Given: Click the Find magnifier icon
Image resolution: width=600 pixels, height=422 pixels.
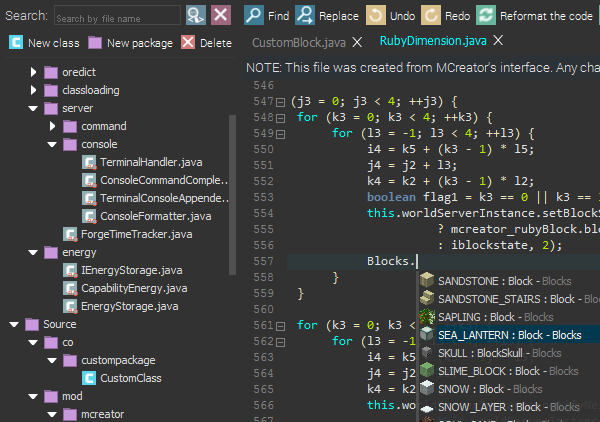Looking at the screenshot, I should pyautogui.click(x=254, y=15).
